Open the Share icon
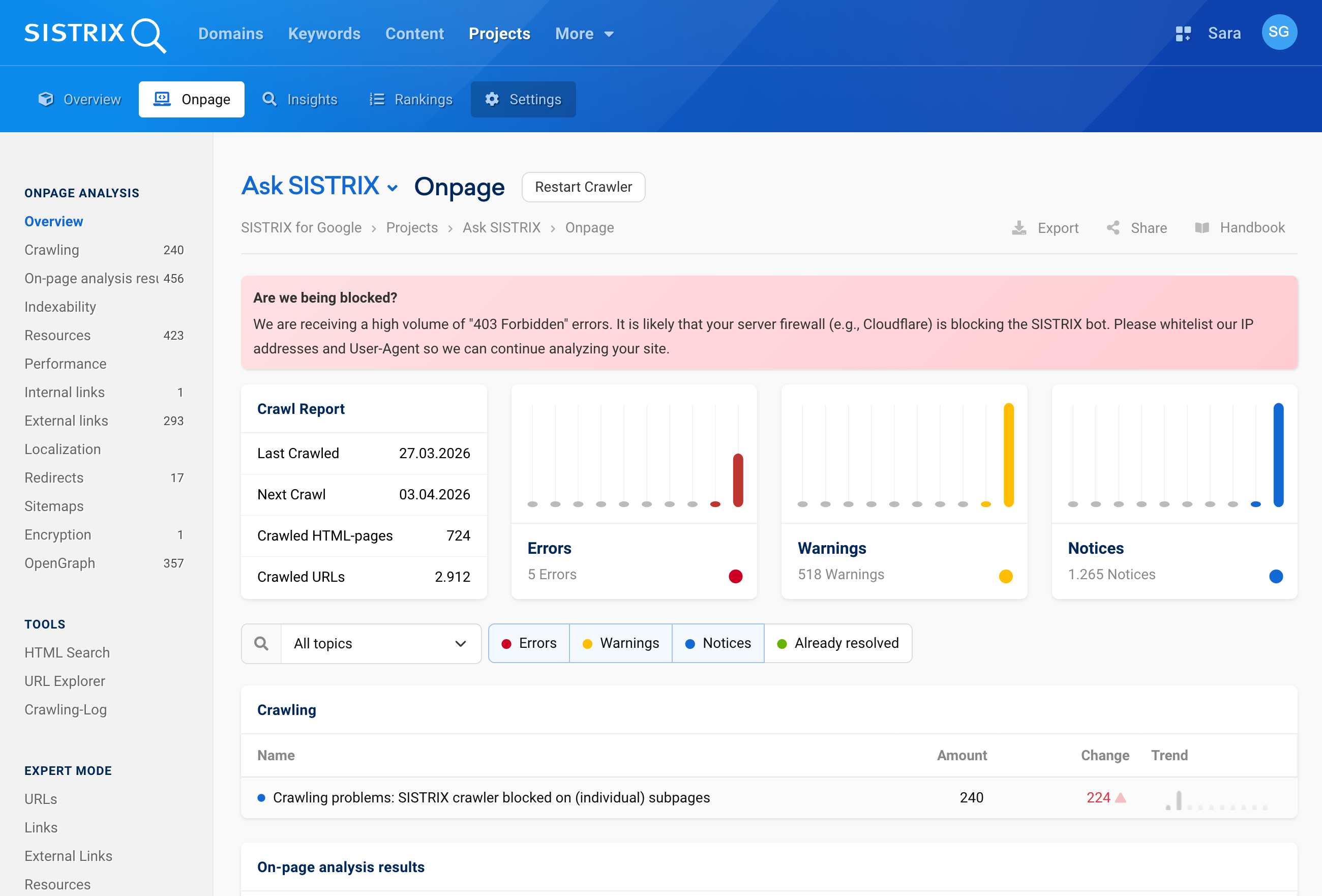 click(x=1113, y=227)
